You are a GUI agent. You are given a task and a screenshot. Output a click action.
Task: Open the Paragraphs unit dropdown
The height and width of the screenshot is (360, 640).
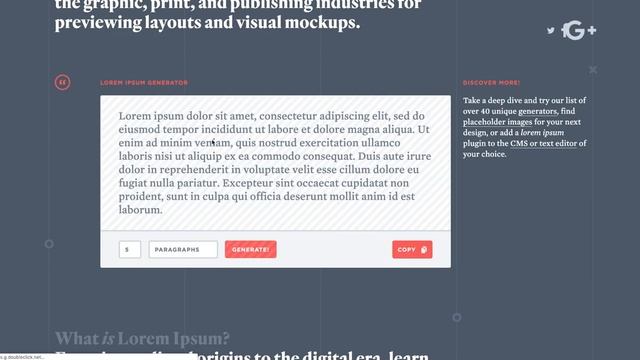coord(183,249)
